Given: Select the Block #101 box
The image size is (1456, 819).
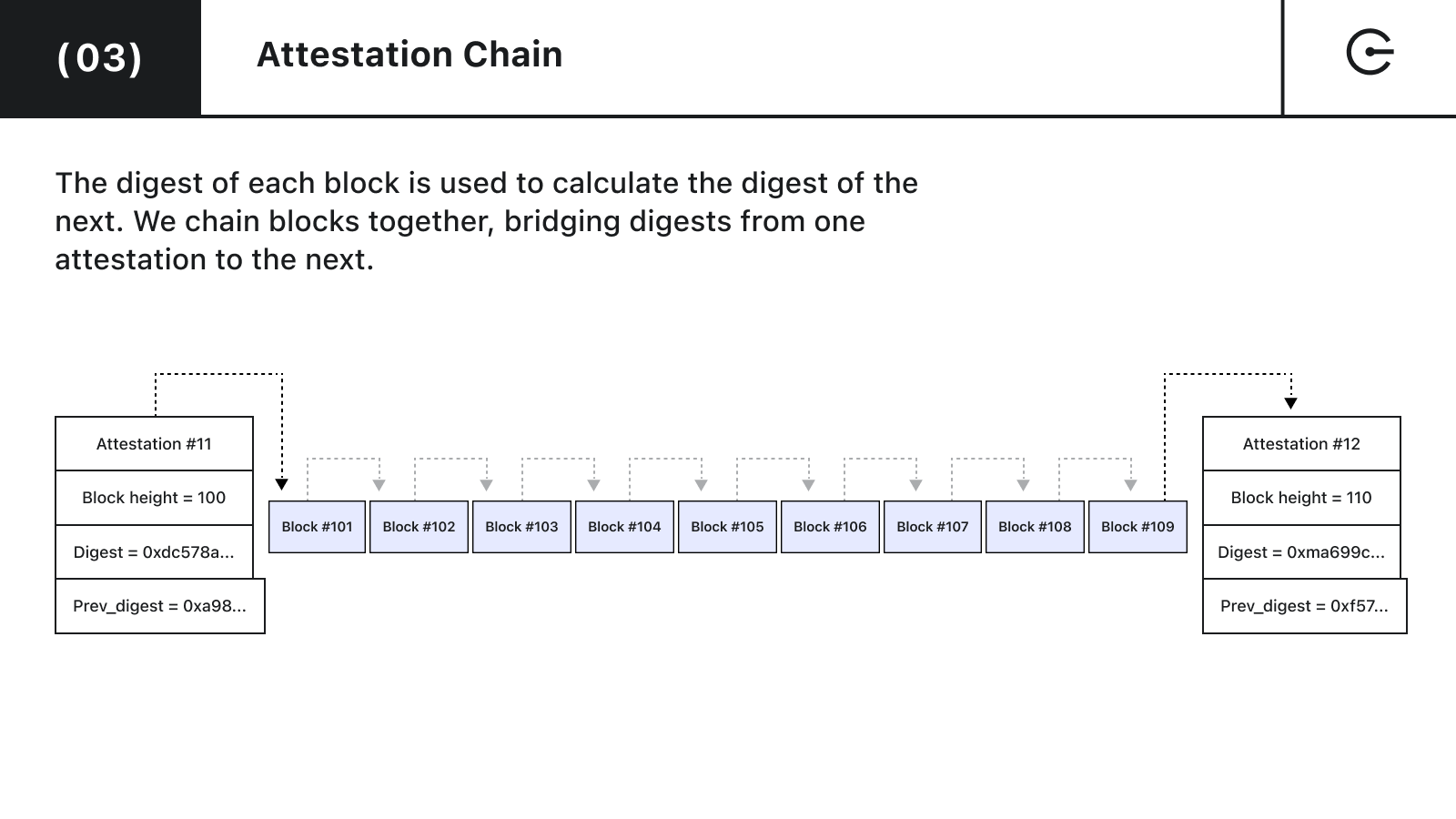Looking at the screenshot, I should coord(317,527).
